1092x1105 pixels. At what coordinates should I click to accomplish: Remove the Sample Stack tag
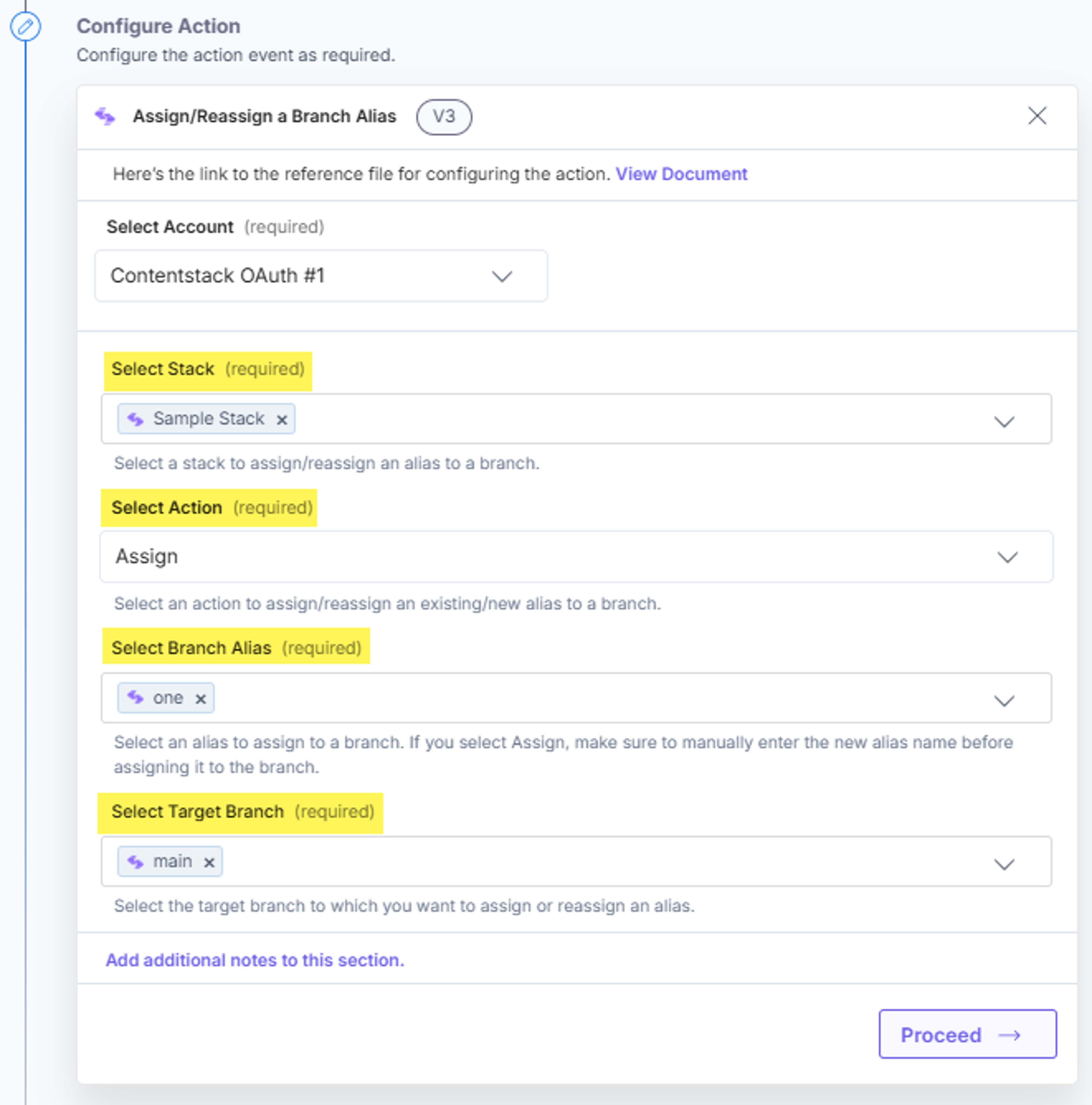tap(282, 420)
